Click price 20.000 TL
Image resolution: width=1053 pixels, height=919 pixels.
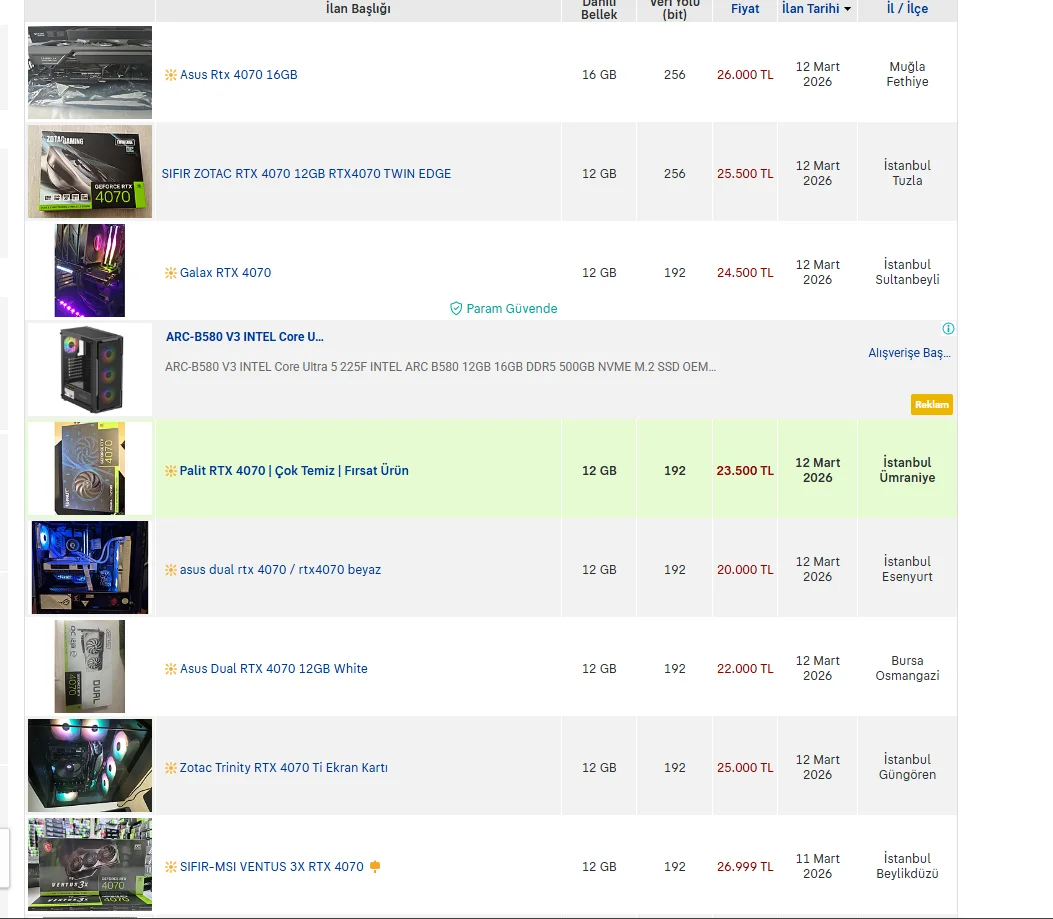[x=745, y=570]
